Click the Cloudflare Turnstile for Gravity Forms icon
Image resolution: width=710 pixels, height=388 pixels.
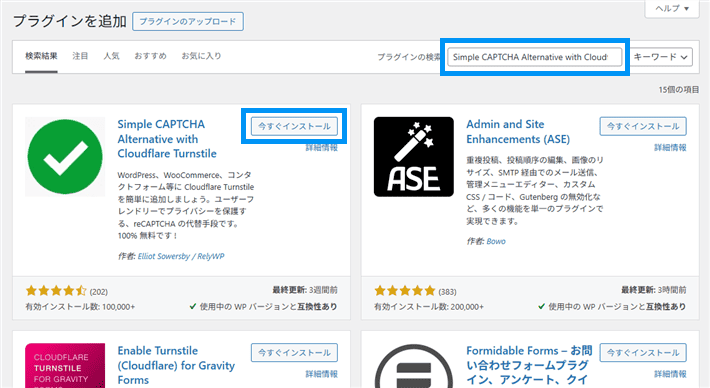tap(65, 365)
